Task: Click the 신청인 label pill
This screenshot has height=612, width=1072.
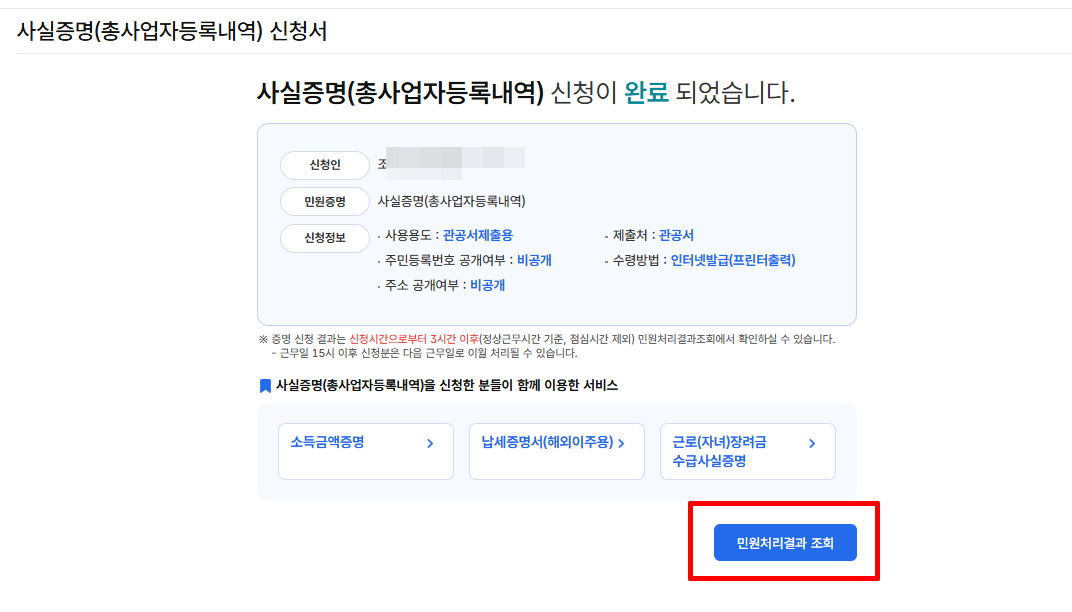Action: click(x=325, y=165)
